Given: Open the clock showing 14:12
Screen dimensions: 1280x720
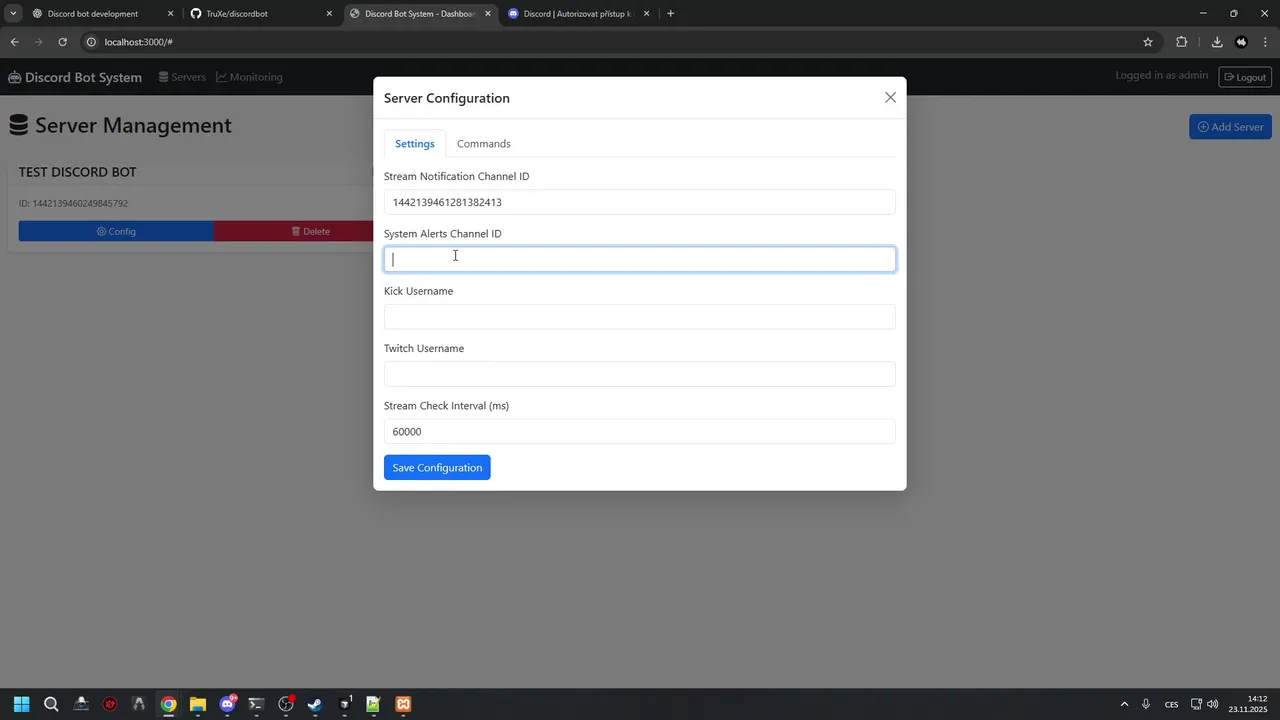Looking at the screenshot, I should tap(1248, 704).
